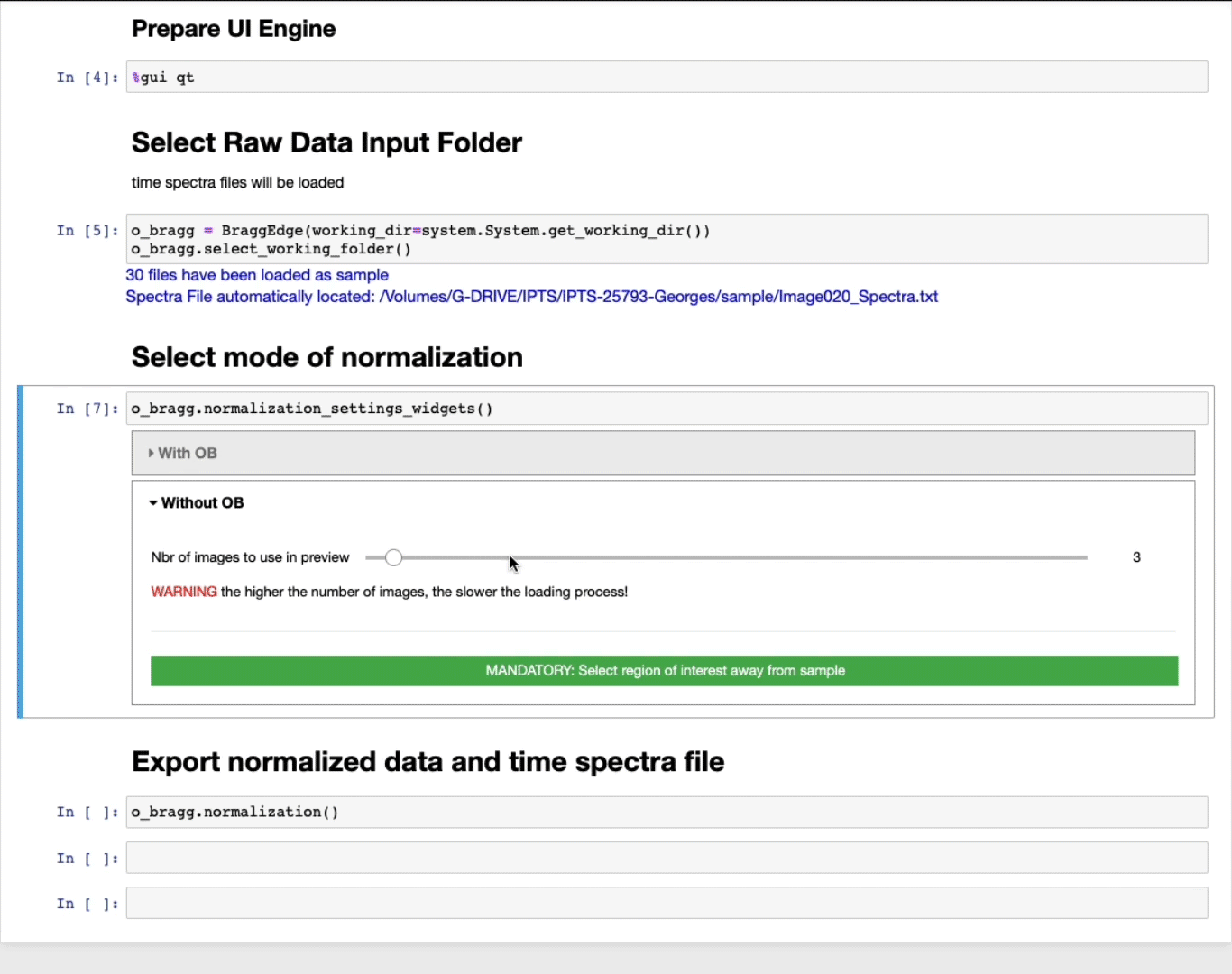
Task: Click the In [7] cell prompt
Action: pos(87,409)
